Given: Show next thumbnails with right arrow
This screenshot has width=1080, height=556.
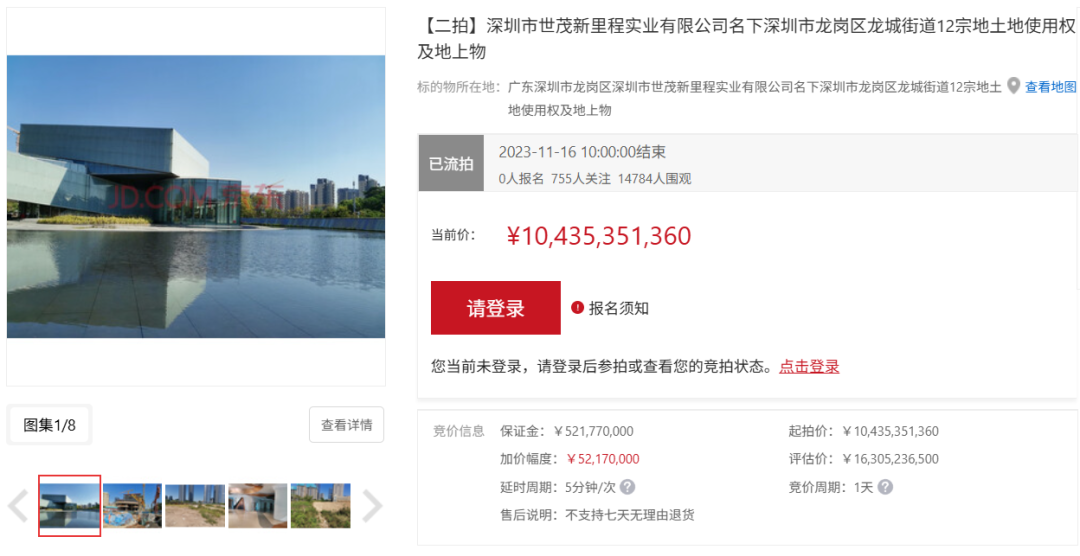Looking at the screenshot, I should click(x=372, y=506).
